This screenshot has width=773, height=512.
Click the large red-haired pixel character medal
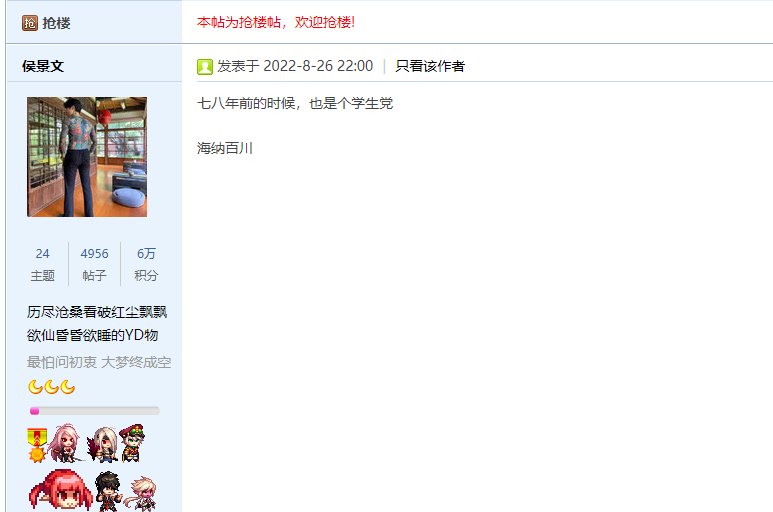[61, 490]
